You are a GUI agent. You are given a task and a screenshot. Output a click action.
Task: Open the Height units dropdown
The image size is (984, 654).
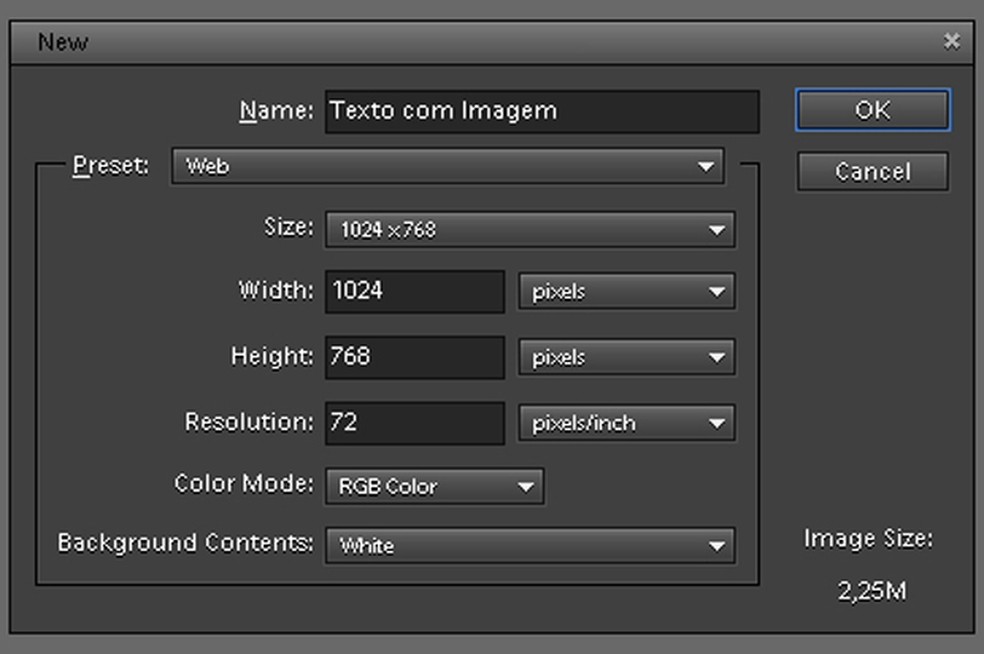pyautogui.click(x=626, y=358)
